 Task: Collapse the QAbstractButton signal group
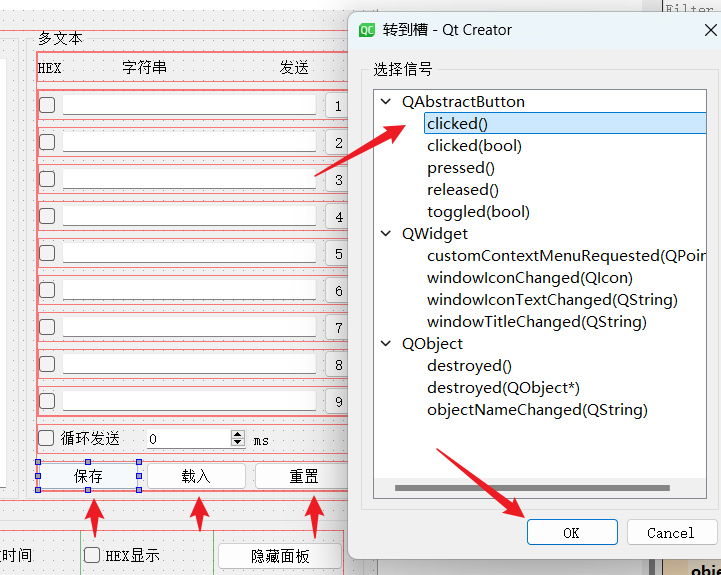click(x=386, y=102)
